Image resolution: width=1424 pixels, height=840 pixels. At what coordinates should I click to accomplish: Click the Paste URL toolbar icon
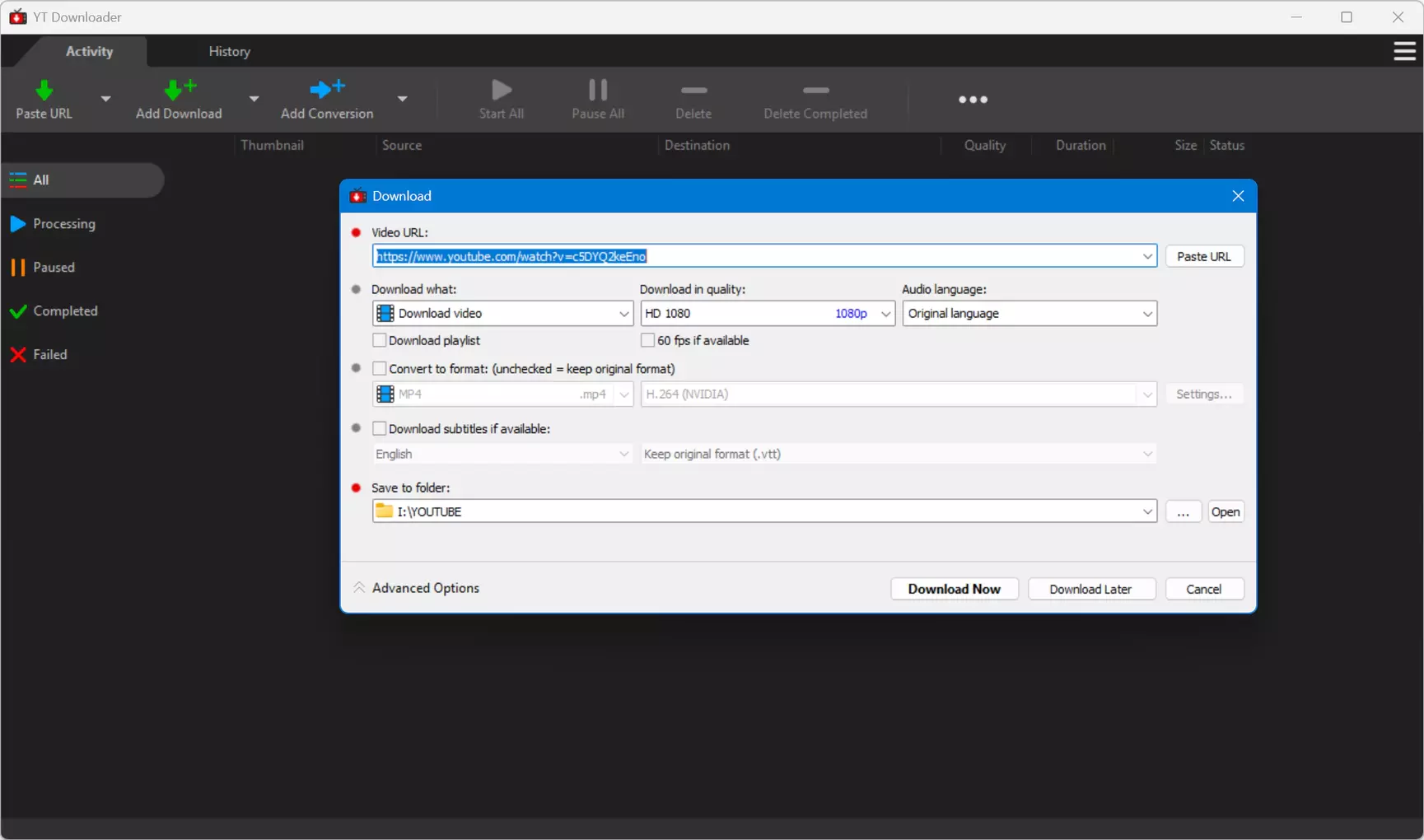point(44,90)
